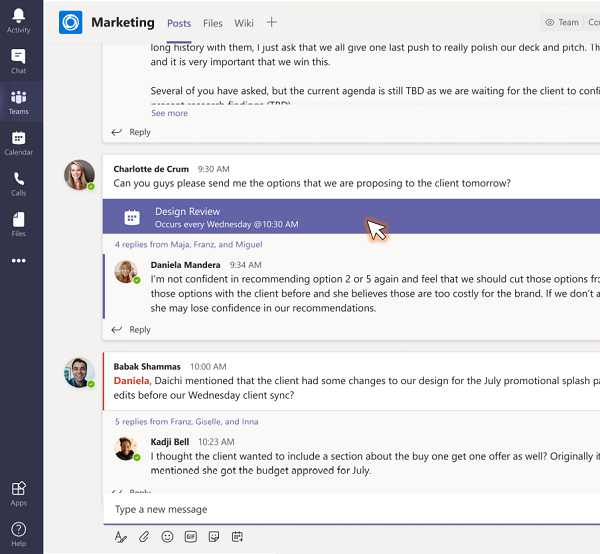Open the Apps store
This screenshot has width=600, height=554.
(18, 494)
